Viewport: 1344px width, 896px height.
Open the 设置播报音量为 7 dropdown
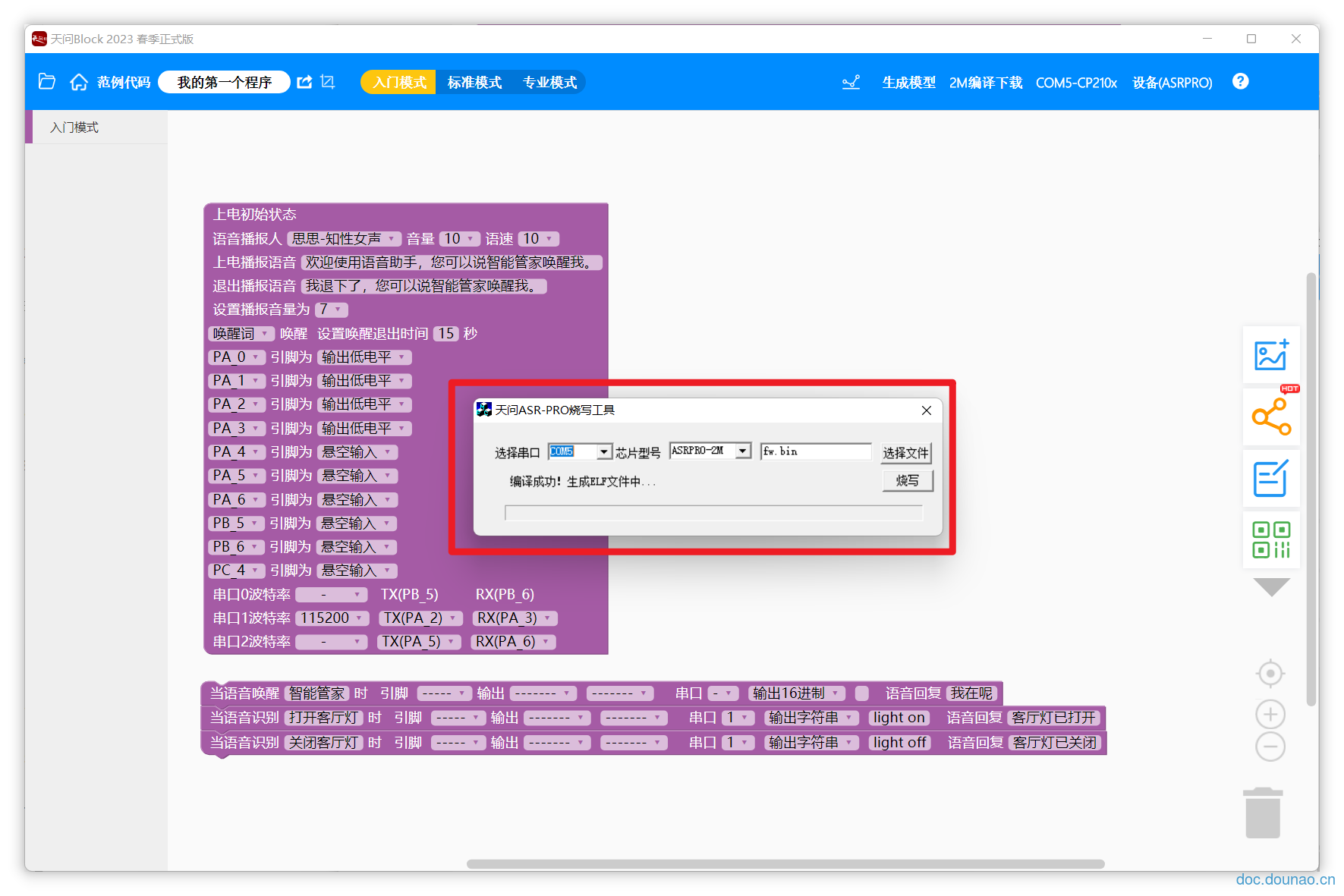click(x=332, y=310)
